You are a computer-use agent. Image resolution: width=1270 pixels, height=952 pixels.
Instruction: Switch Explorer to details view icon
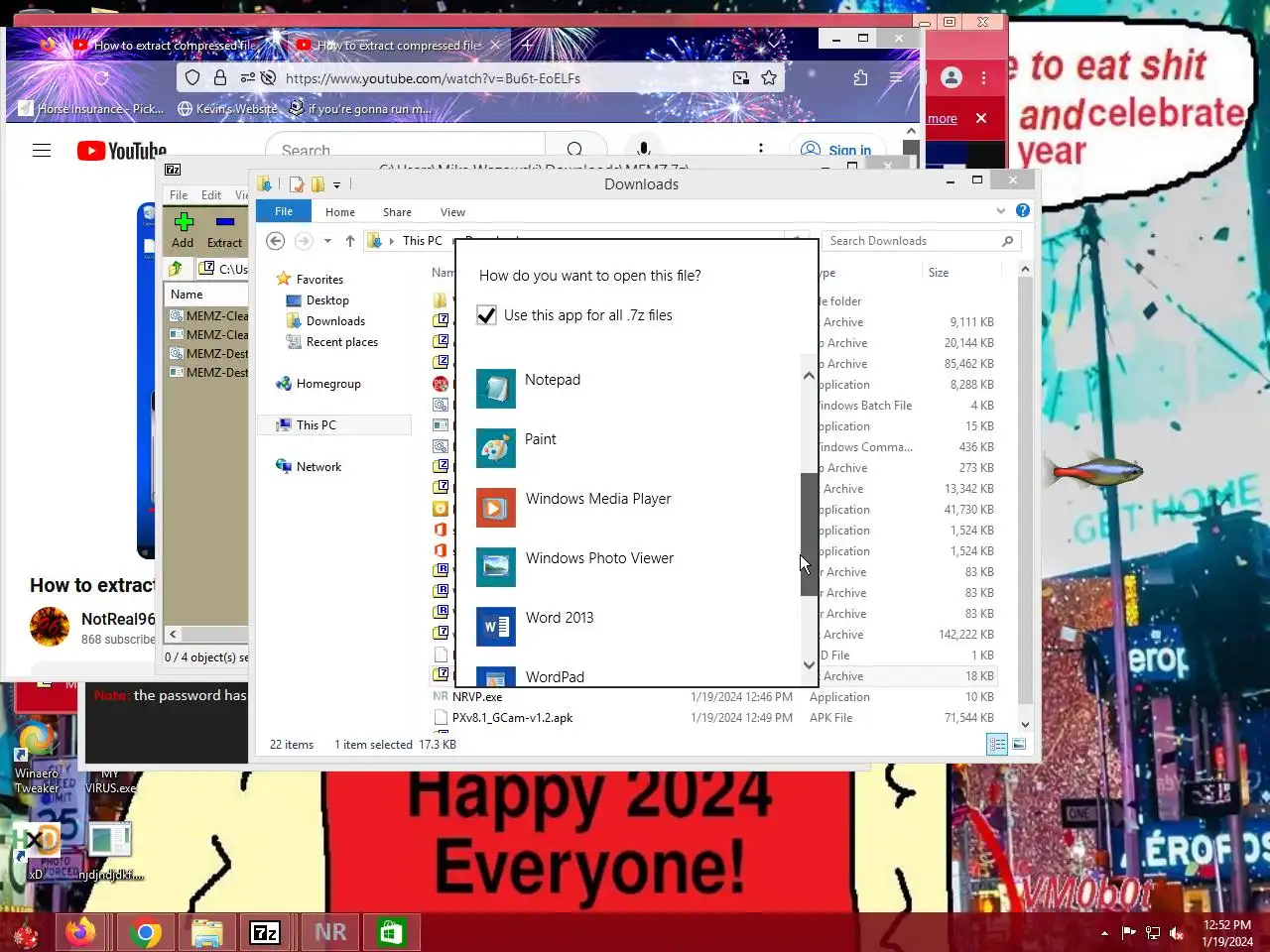click(997, 744)
